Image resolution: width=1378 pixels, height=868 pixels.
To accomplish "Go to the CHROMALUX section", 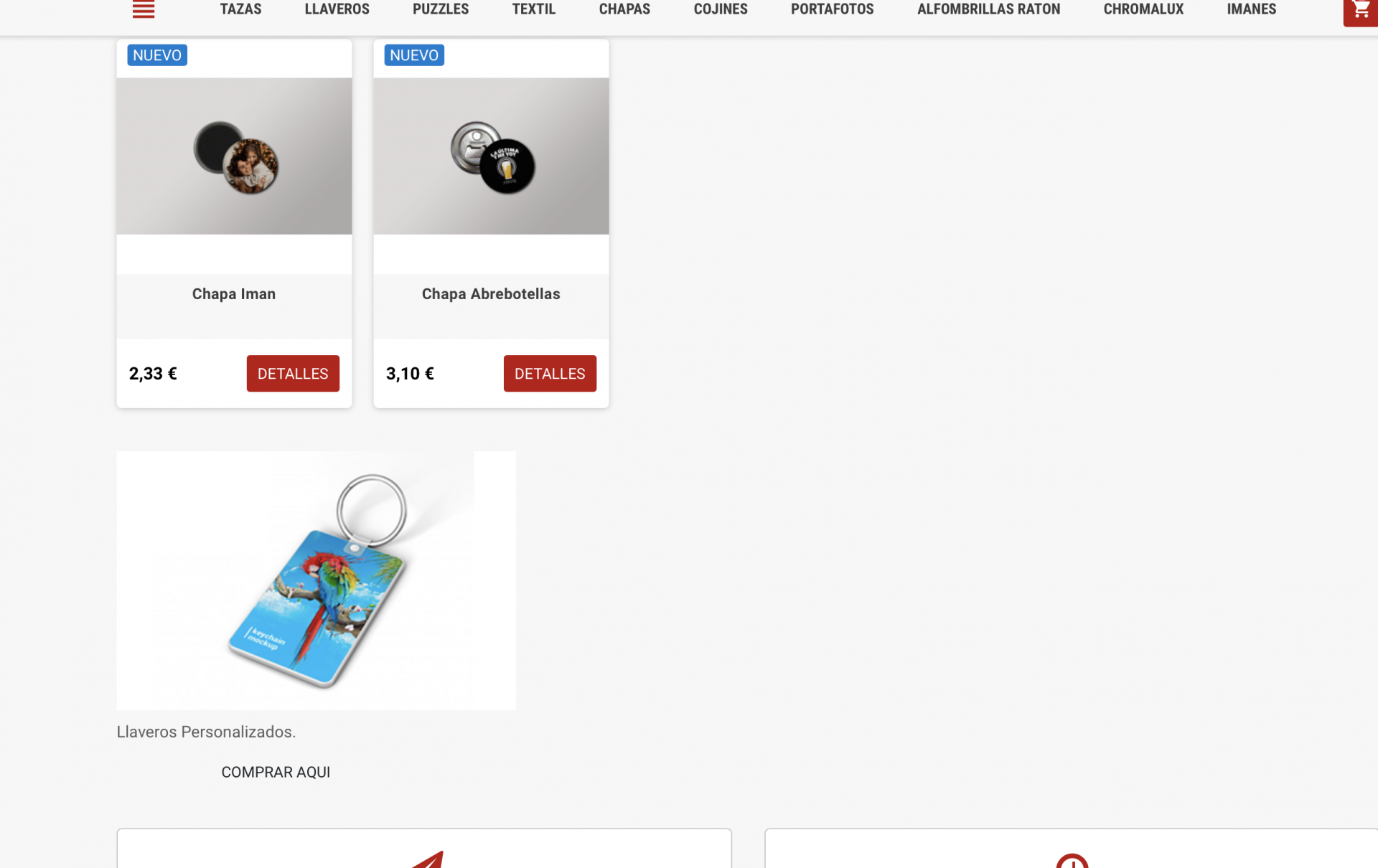I will click(1143, 9).
